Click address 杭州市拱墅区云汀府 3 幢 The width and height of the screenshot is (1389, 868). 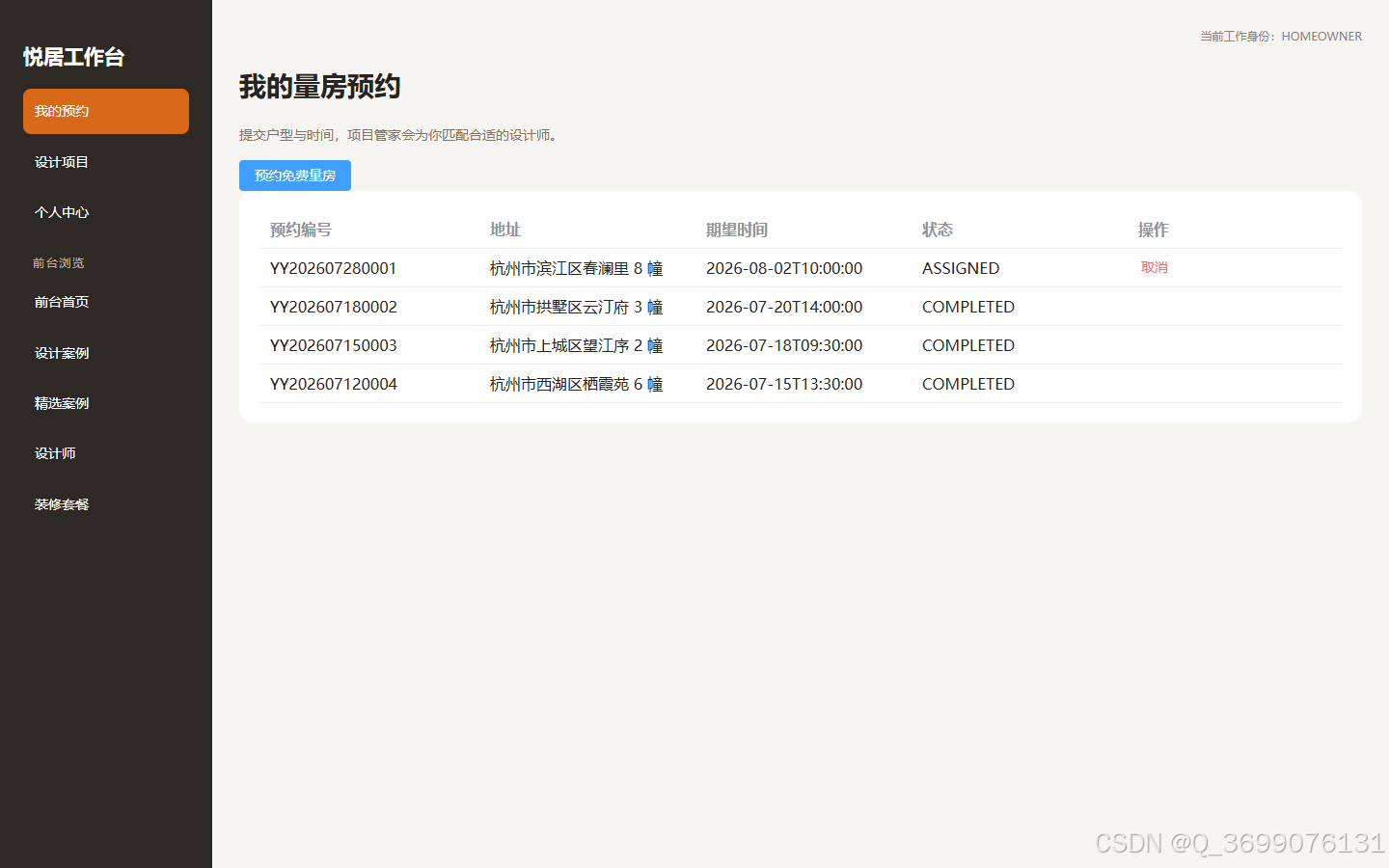tap(577, 307)
